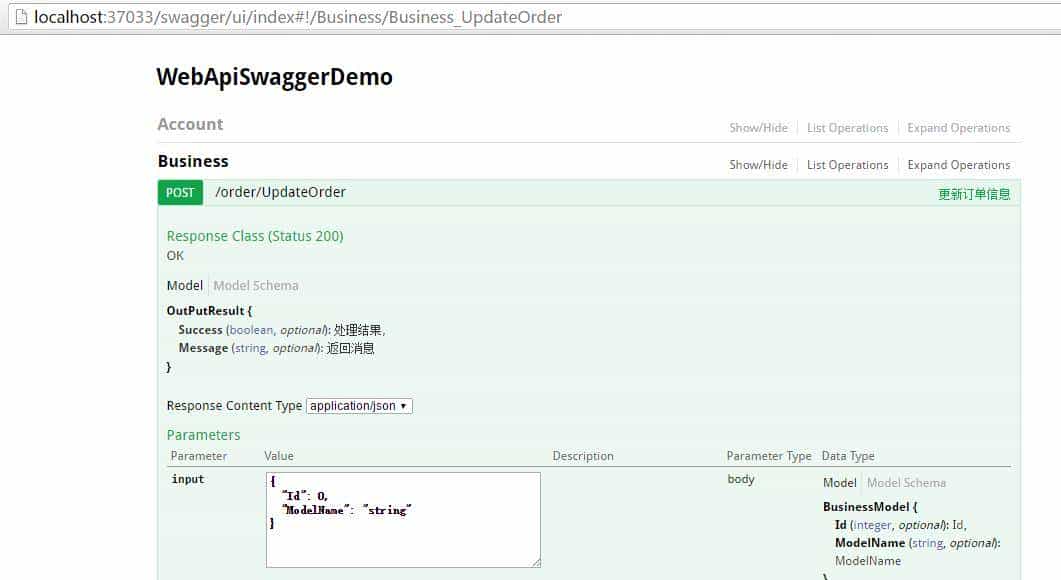Select List Operations for the Account section
This screenshot has width=1061, height=580.
847,127
